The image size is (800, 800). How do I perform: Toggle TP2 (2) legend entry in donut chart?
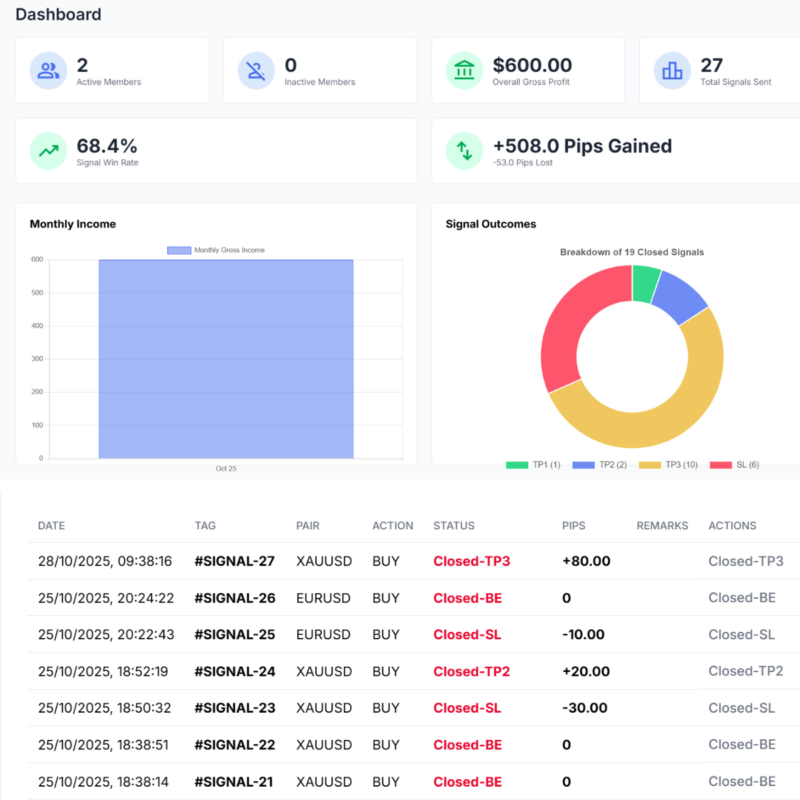600,465
